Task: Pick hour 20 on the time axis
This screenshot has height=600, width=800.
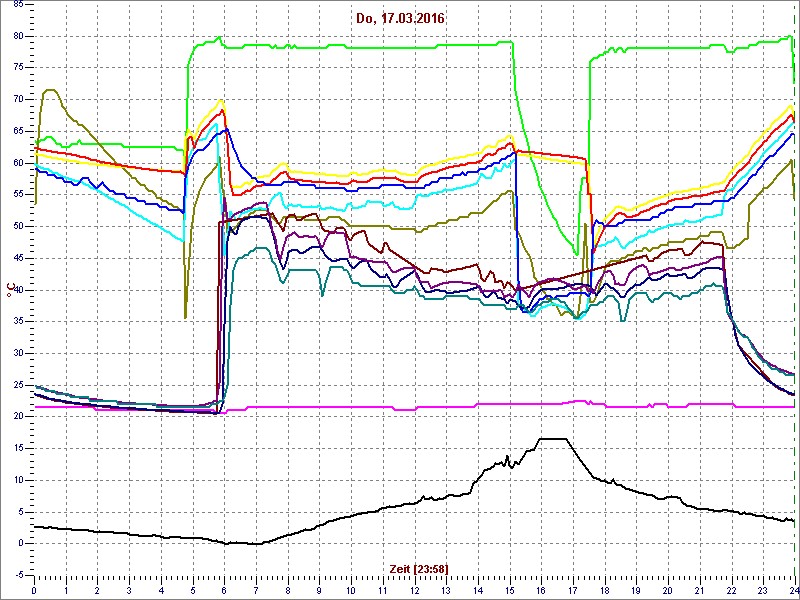Action: [x=667, y=590]
